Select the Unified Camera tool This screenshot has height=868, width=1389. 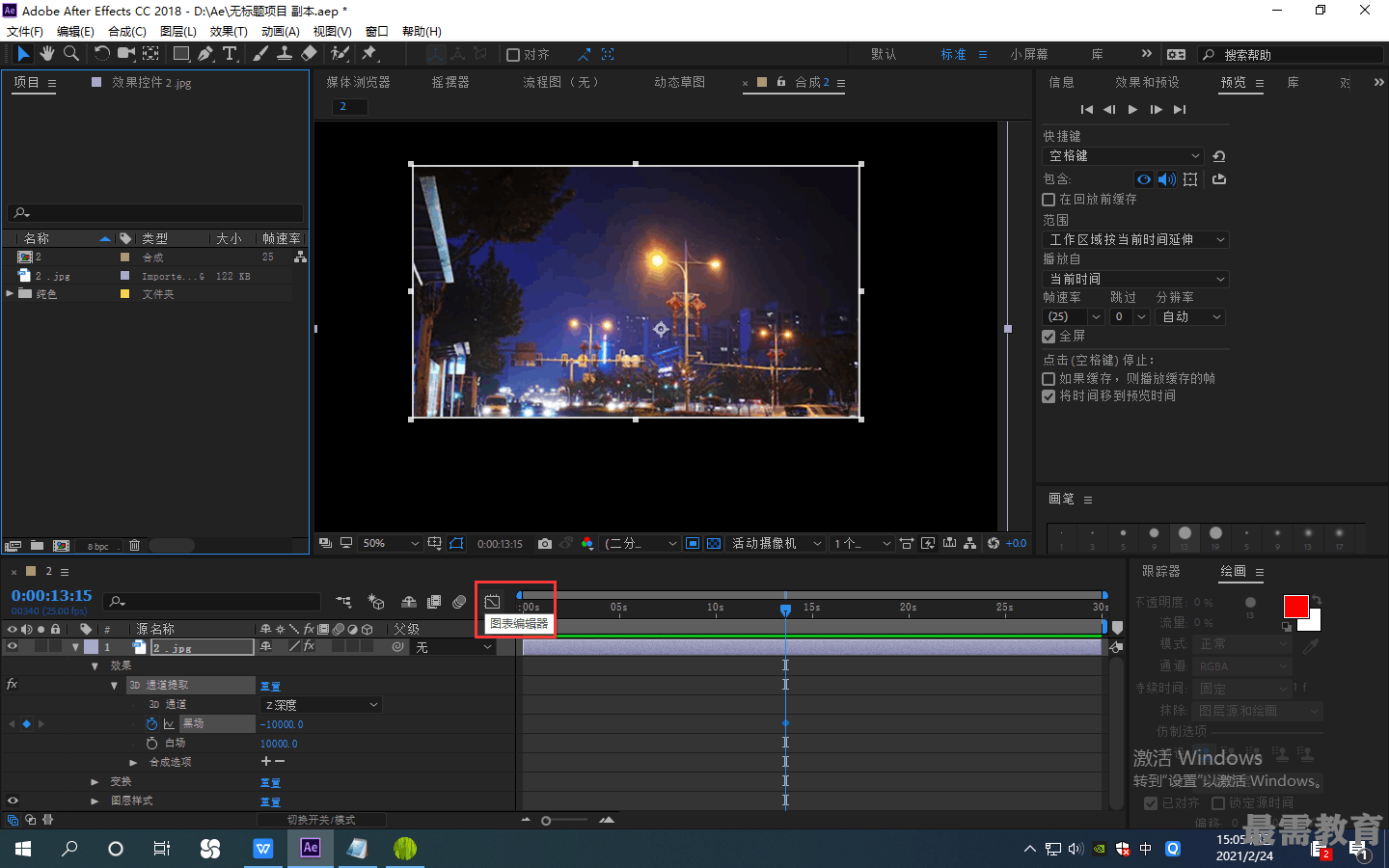(126, 54)
